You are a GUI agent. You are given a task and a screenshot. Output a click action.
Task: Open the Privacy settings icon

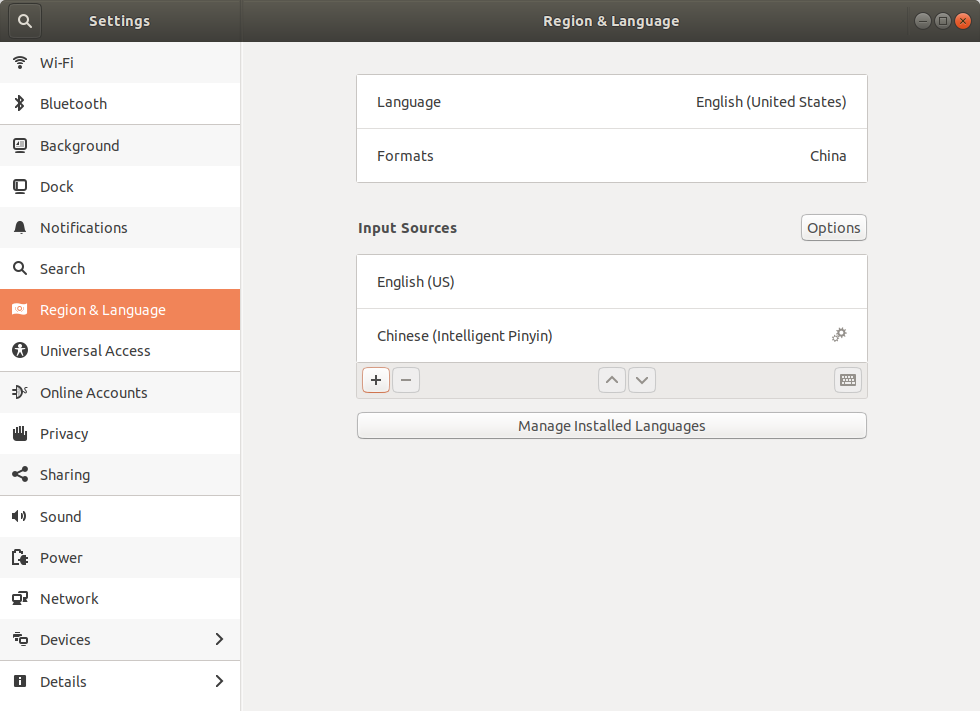click(19, 433)
